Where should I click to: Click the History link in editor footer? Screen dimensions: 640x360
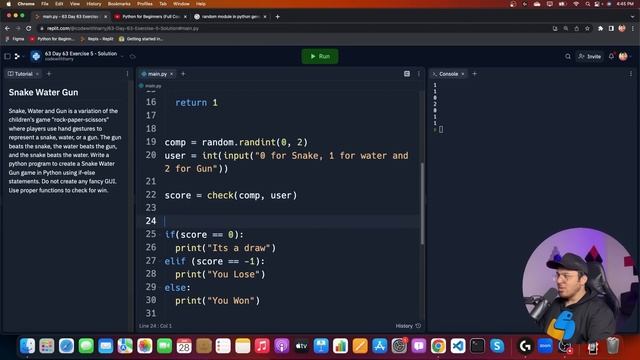(408, 326)
